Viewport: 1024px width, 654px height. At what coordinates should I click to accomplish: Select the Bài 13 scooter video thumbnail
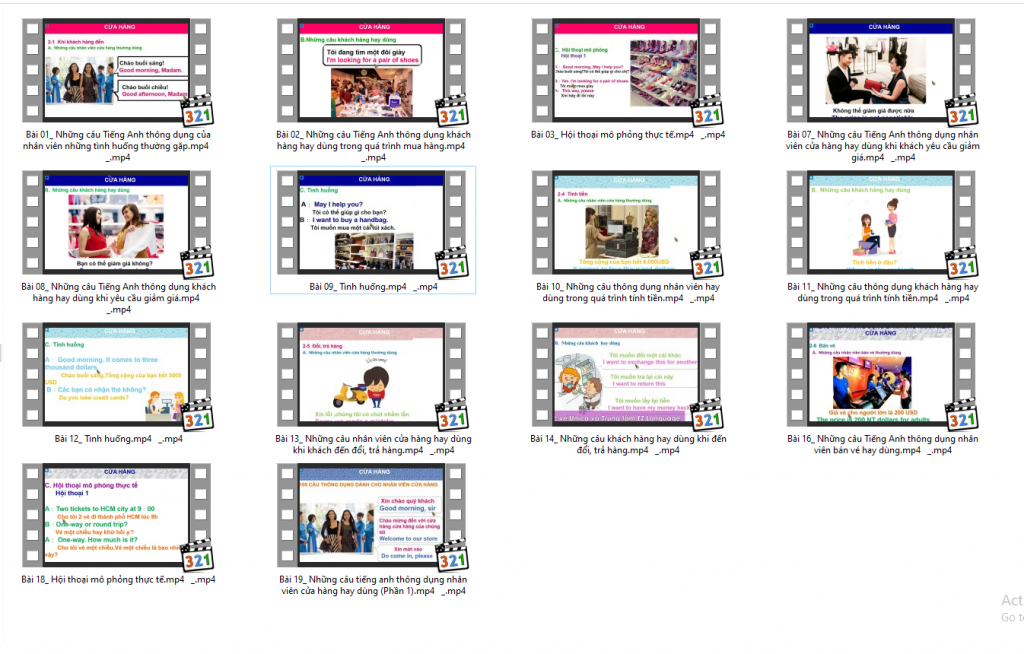(373, 374)
